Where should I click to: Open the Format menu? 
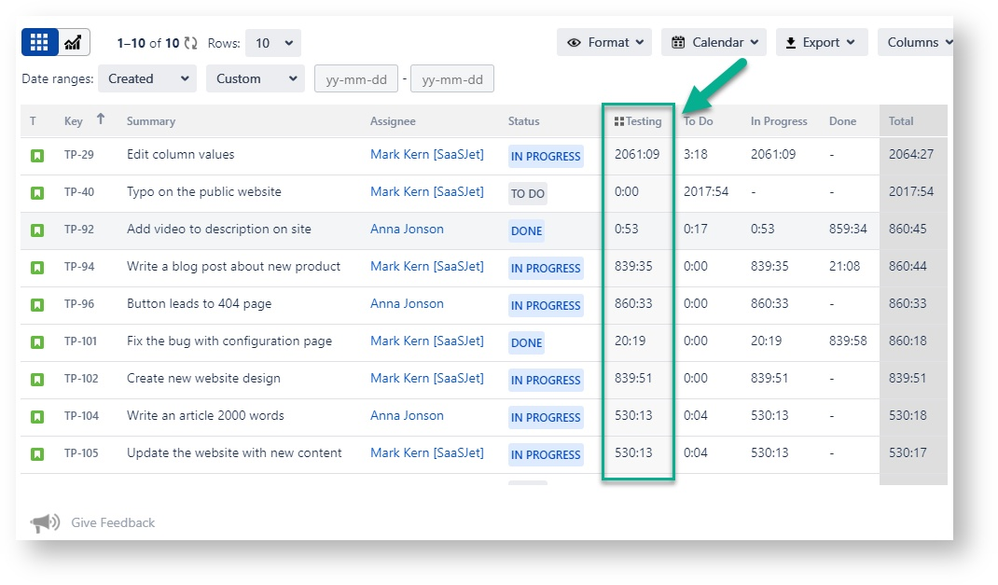click(x=604, y=42)
